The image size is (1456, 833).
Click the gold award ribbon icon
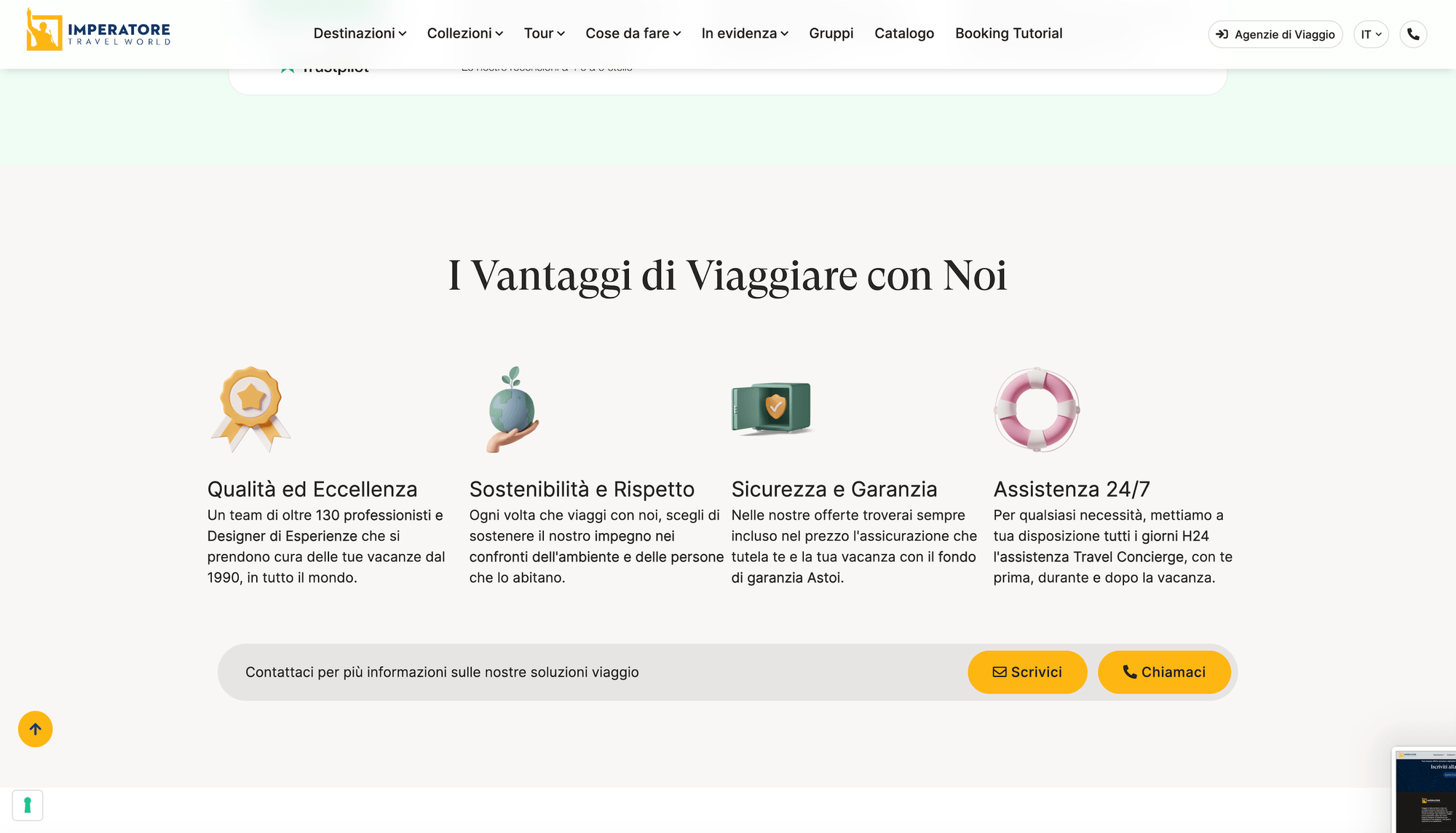(251, 409)
